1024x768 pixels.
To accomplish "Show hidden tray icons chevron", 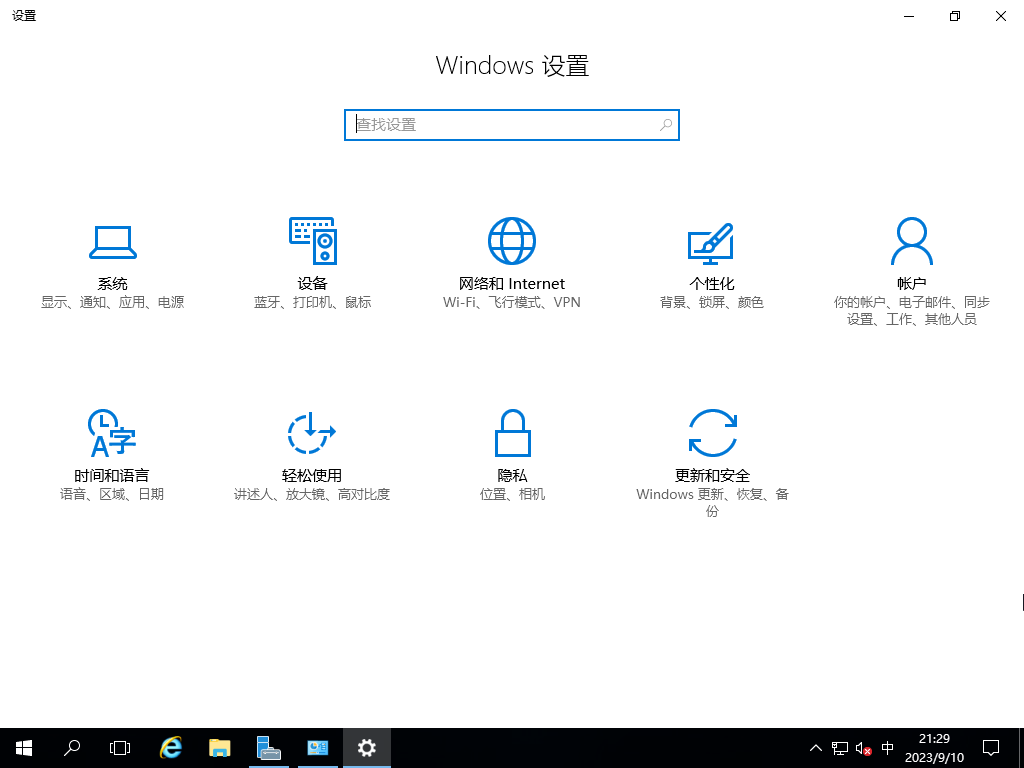I will coord(816,748).
